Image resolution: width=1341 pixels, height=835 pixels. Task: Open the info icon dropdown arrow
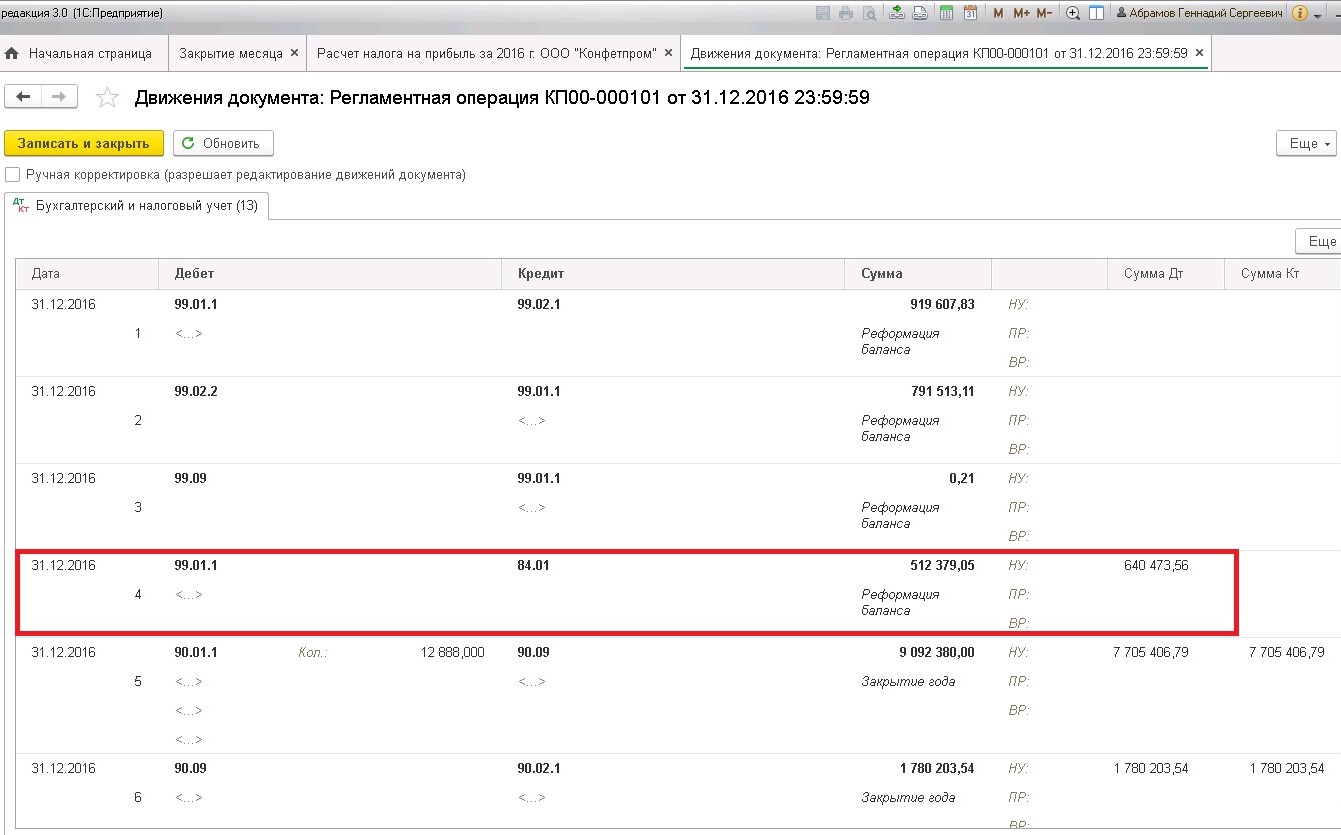[1318, 15]
